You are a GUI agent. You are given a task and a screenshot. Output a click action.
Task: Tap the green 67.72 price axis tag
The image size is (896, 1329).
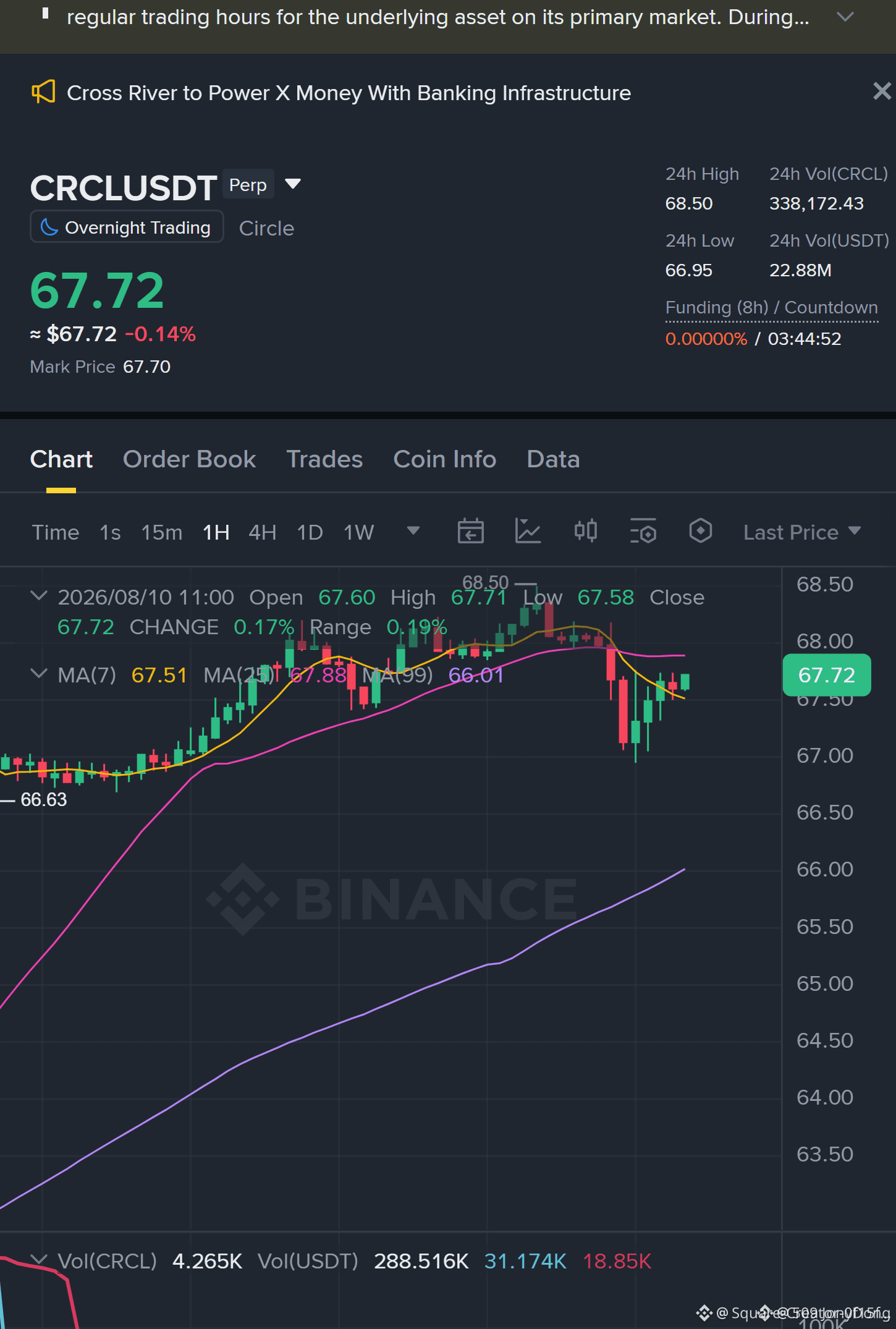click(x=827, y=675)
